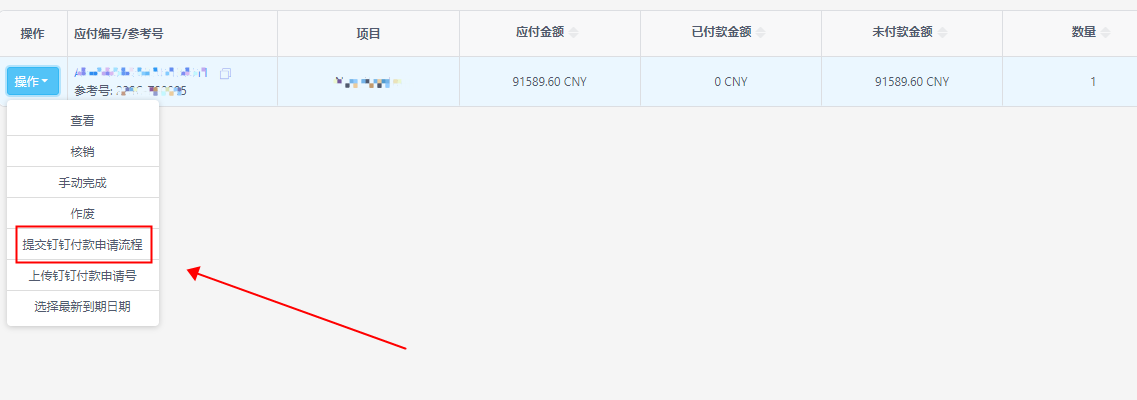
Task: Sort by 未付款金额 column arrows
Action: click(x=942, y=33)
